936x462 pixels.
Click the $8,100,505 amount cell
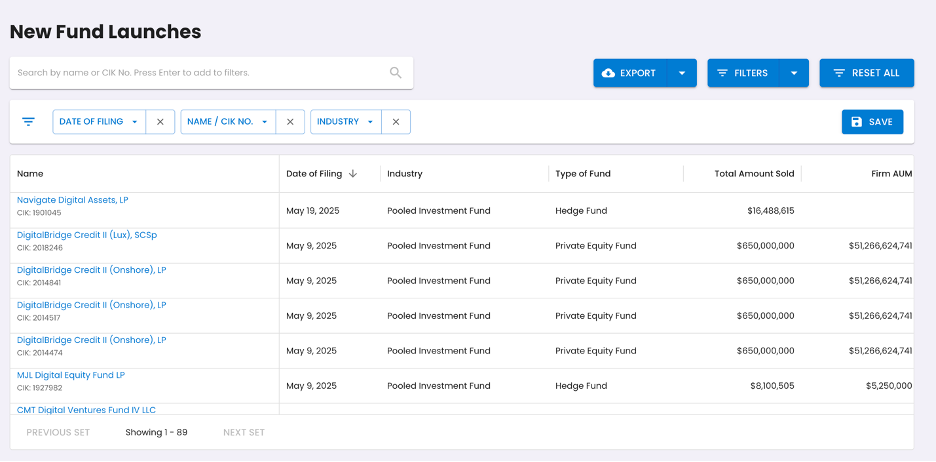(772, 386)
